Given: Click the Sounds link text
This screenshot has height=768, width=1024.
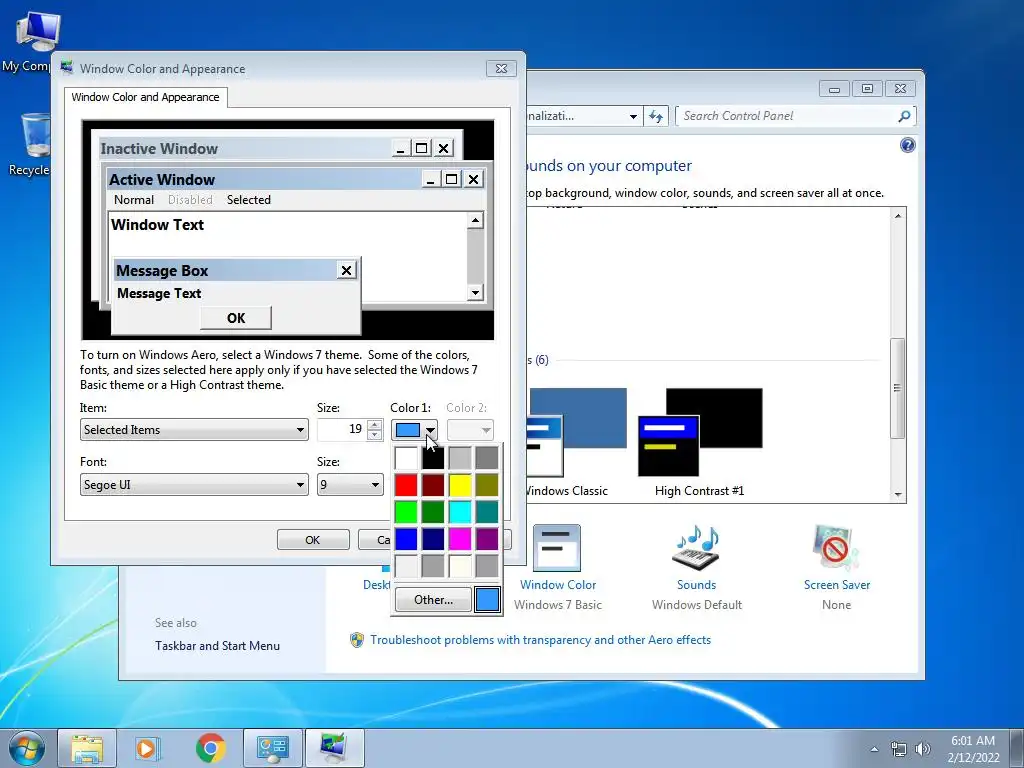Looking at the screenshot, I should (696, 585).
